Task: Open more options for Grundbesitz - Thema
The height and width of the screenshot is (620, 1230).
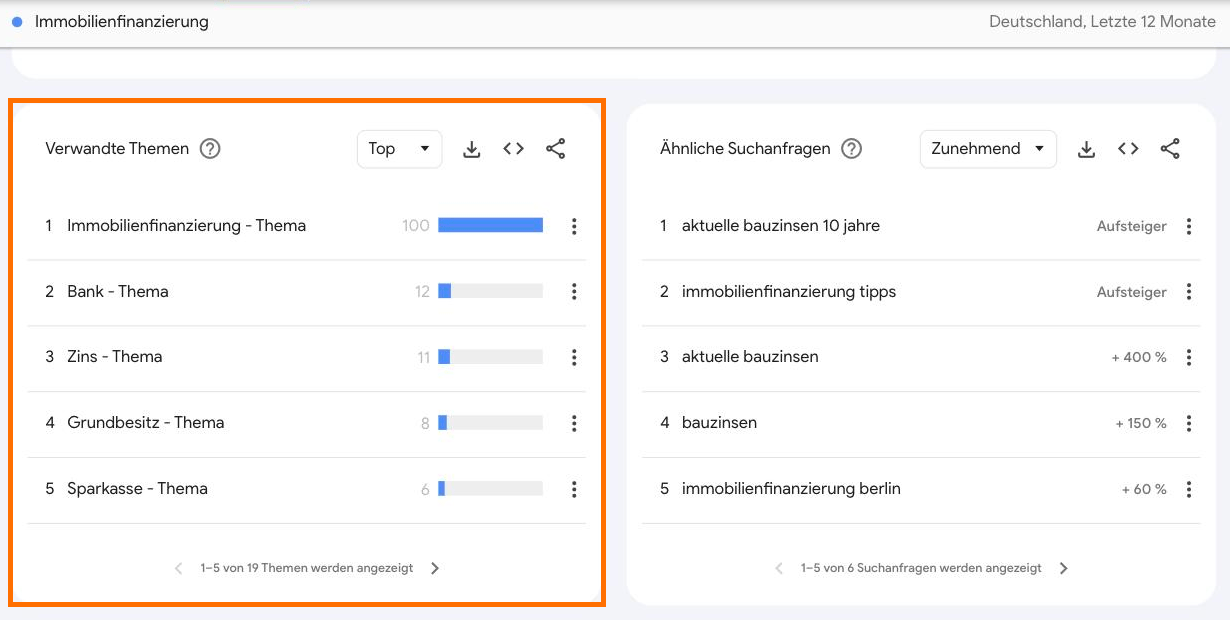Action: point(574,423)
